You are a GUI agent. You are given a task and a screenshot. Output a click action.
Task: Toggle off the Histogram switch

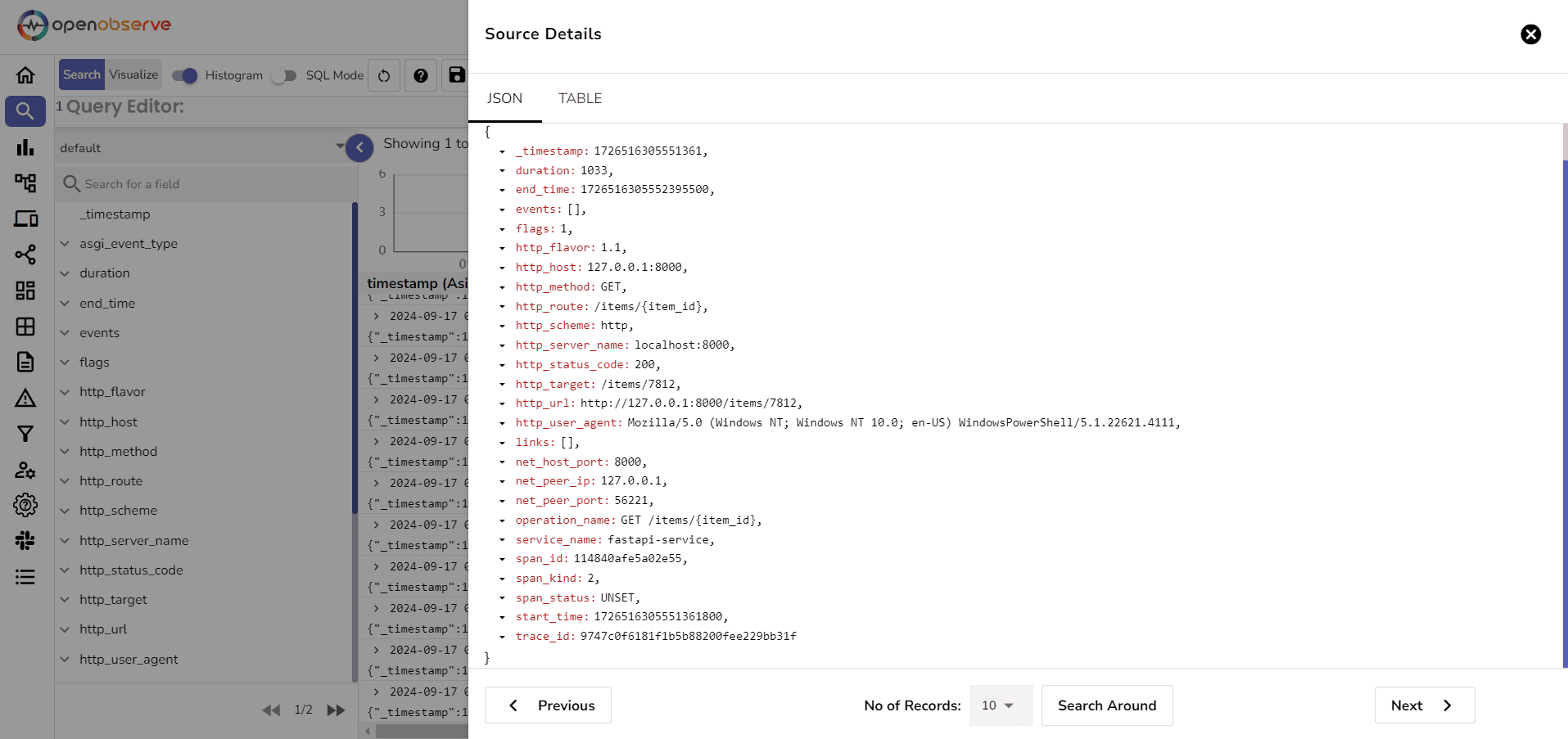coord(184,75)
